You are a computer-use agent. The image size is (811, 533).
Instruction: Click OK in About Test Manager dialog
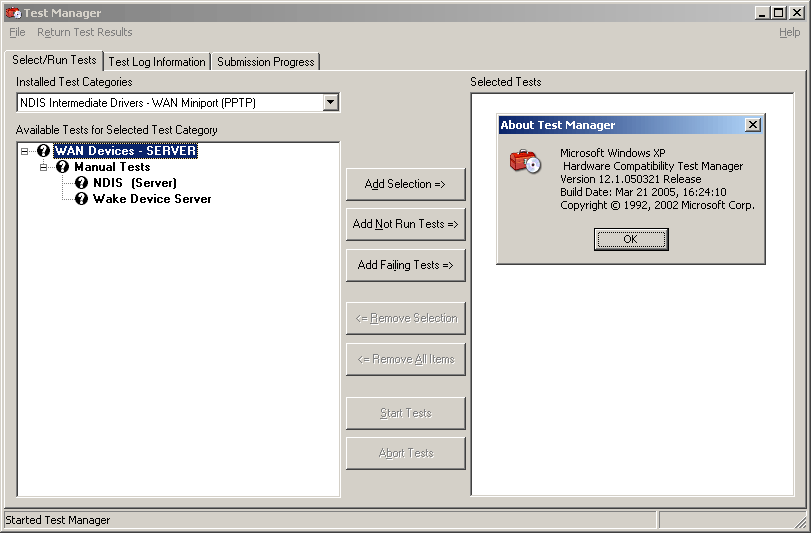coord(630,239)
